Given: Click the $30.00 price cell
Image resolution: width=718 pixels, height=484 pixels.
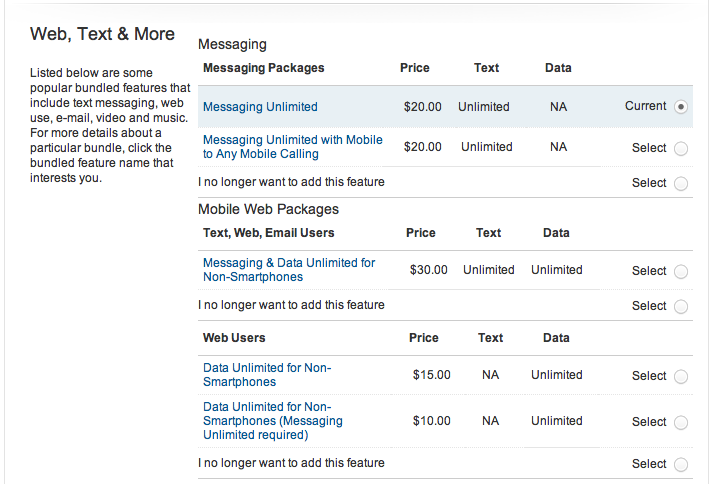Looking at the screenshot, I should pos(428,270).
